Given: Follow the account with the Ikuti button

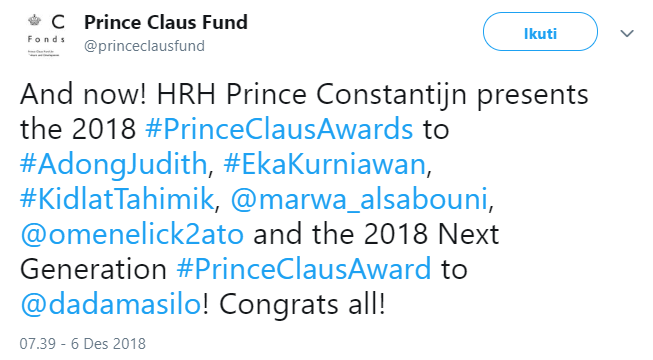Looking at the screenshot, I should [x=540, y=32].
